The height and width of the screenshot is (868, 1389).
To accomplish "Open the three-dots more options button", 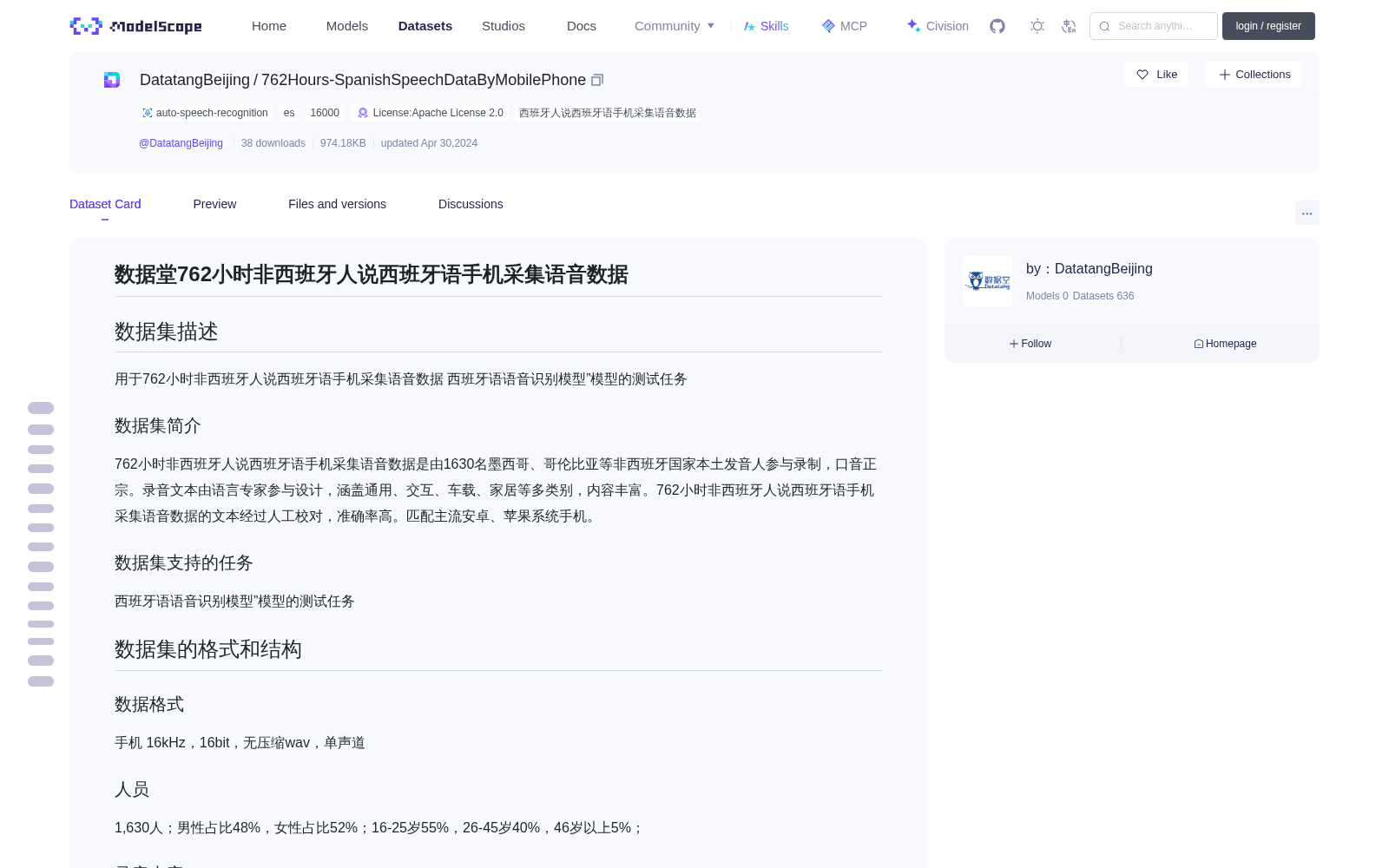I will pos(1307,213).
